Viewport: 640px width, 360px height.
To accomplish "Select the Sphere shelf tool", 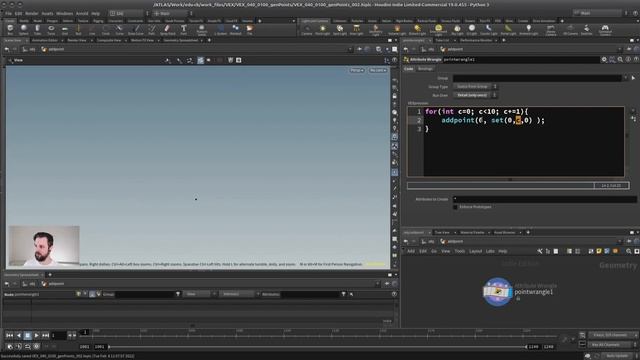I will pyautogui.click(x=24, y=29).
